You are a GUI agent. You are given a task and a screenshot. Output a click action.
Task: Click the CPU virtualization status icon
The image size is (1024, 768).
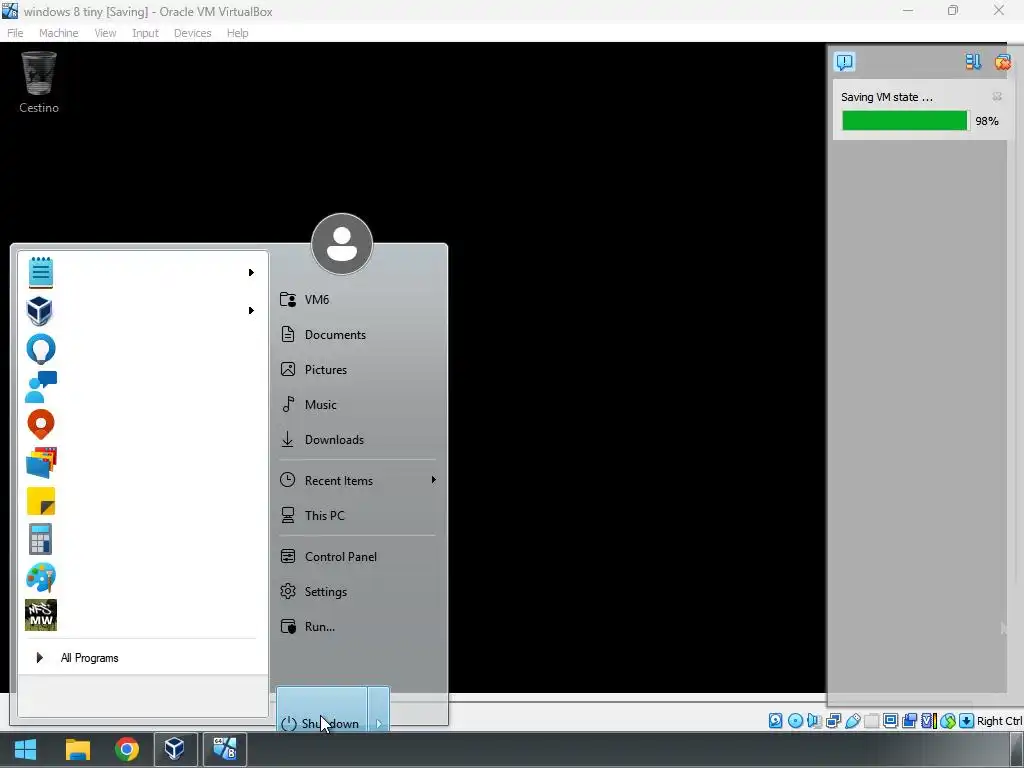pyautogui.click(x=929, y=720)
